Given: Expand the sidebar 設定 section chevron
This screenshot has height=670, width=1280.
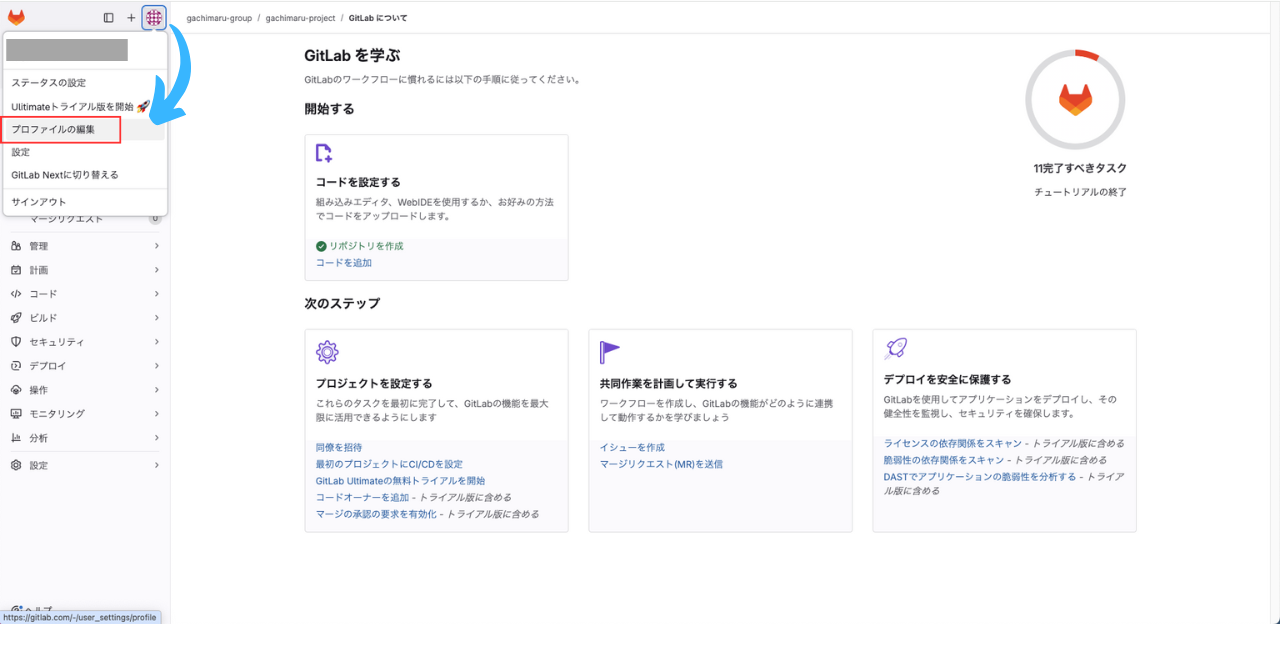Looking at the screenshot, I should [157, 465].
